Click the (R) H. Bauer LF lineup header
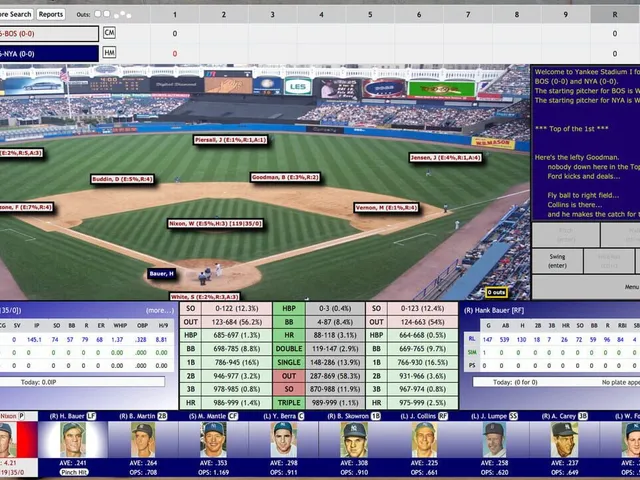 click(x=73, y=416)
